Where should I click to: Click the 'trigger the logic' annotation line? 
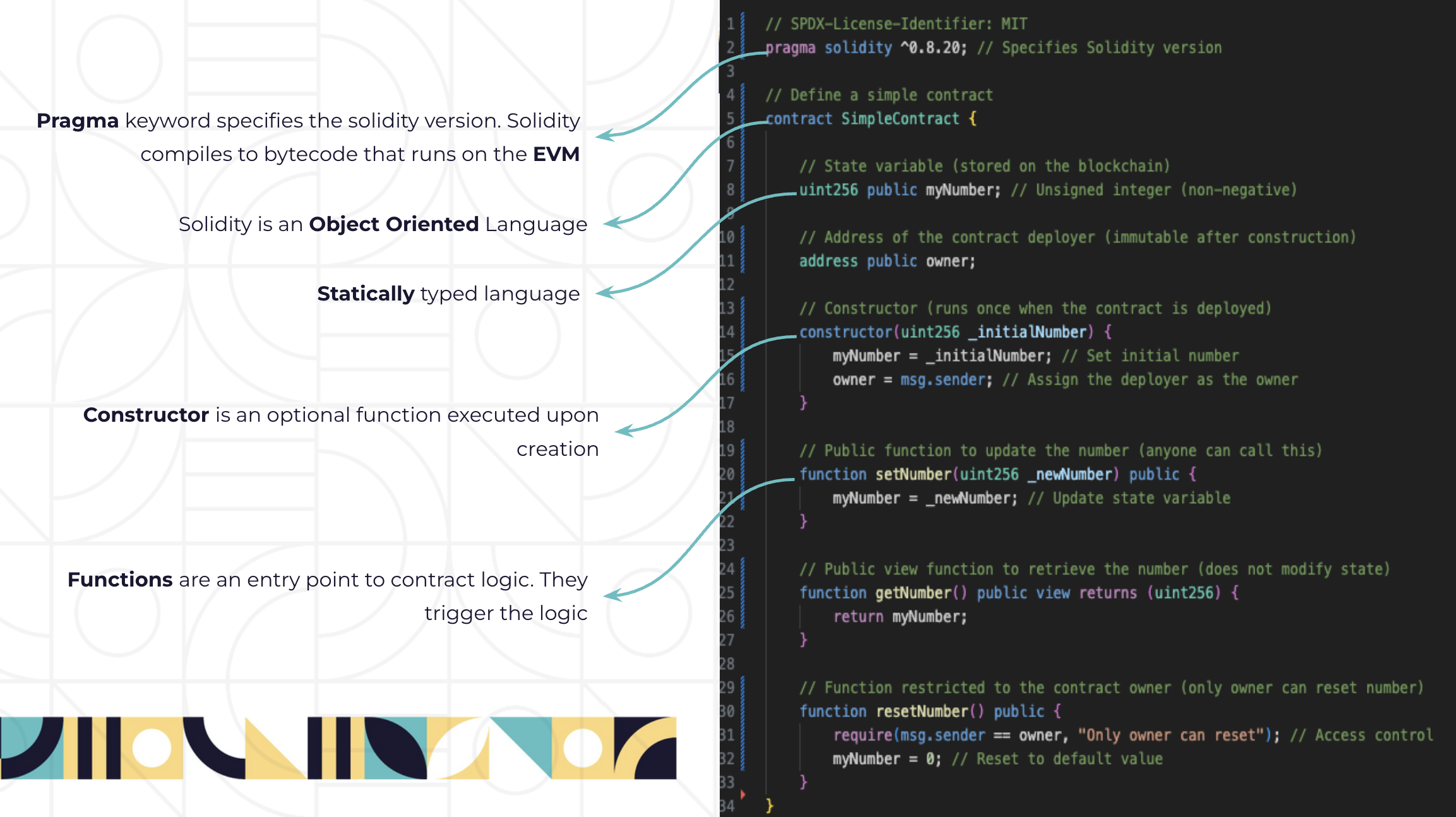coord(506,613)
